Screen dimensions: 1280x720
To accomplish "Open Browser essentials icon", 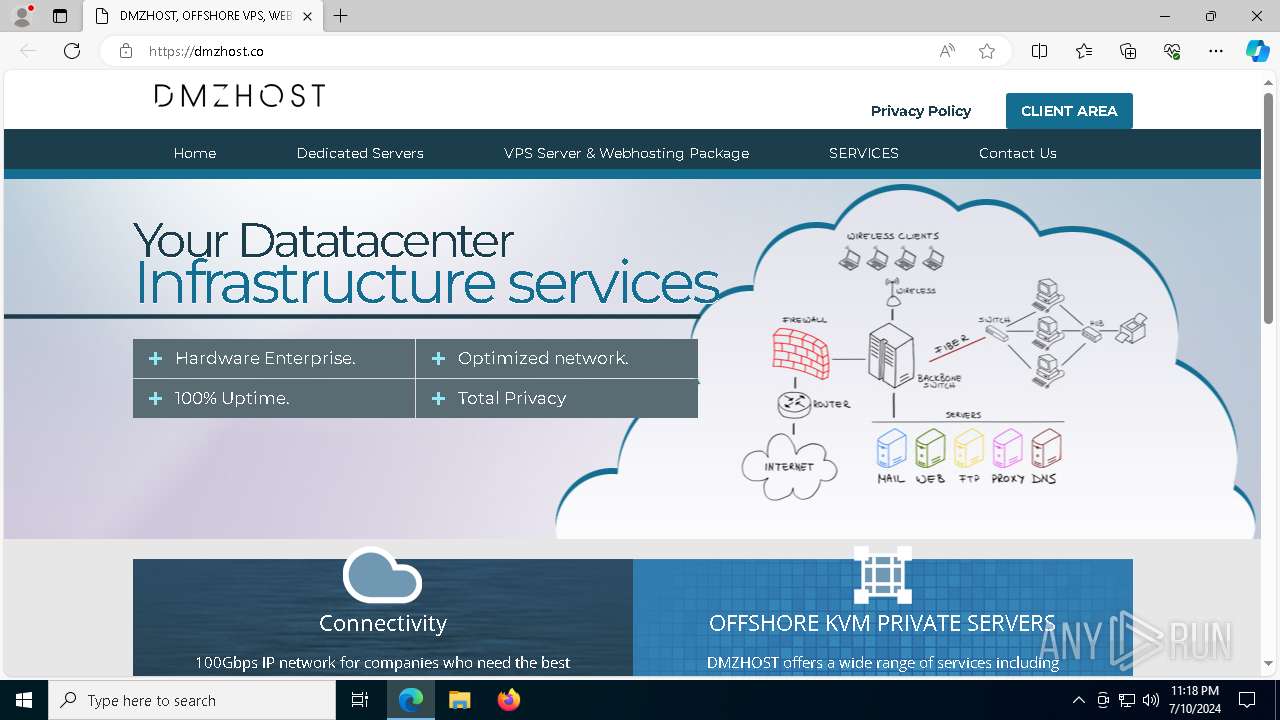I will point(1172,51).
